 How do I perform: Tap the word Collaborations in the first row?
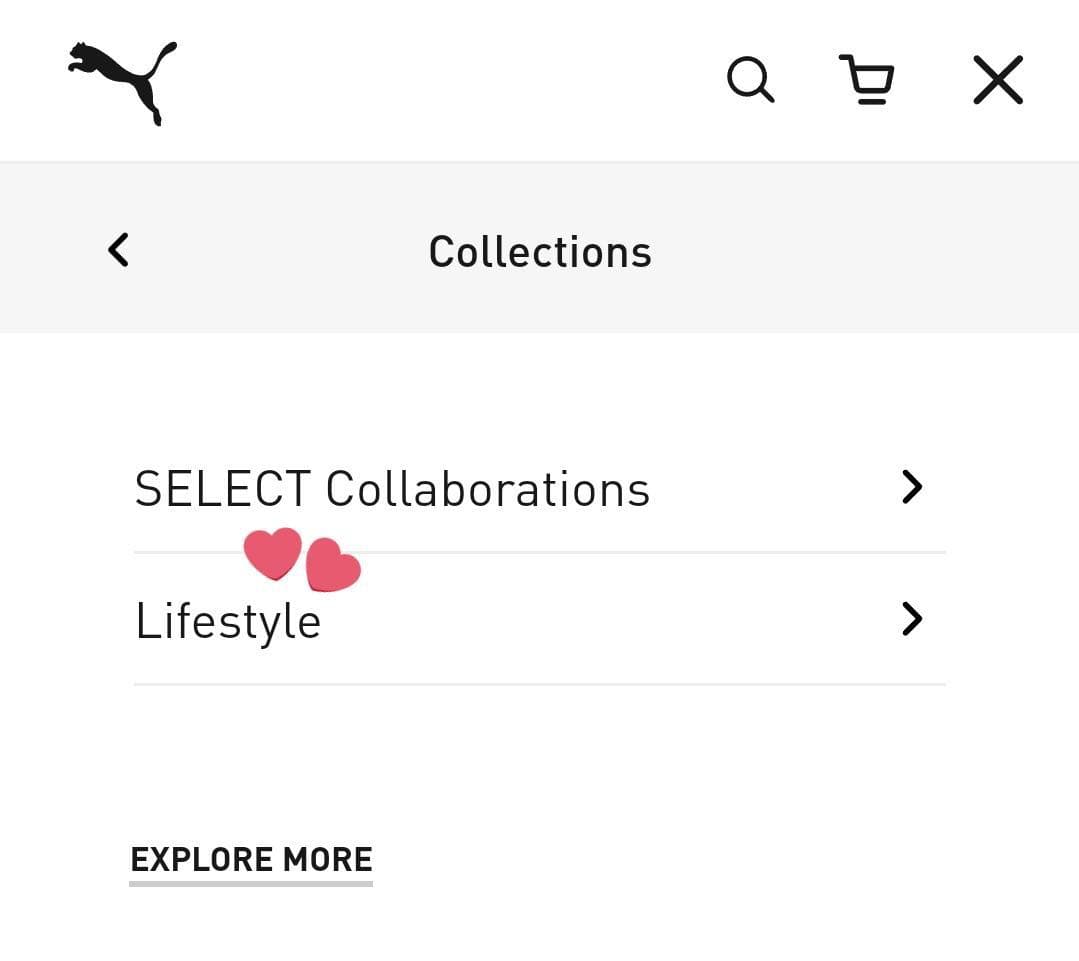[488, 489]
